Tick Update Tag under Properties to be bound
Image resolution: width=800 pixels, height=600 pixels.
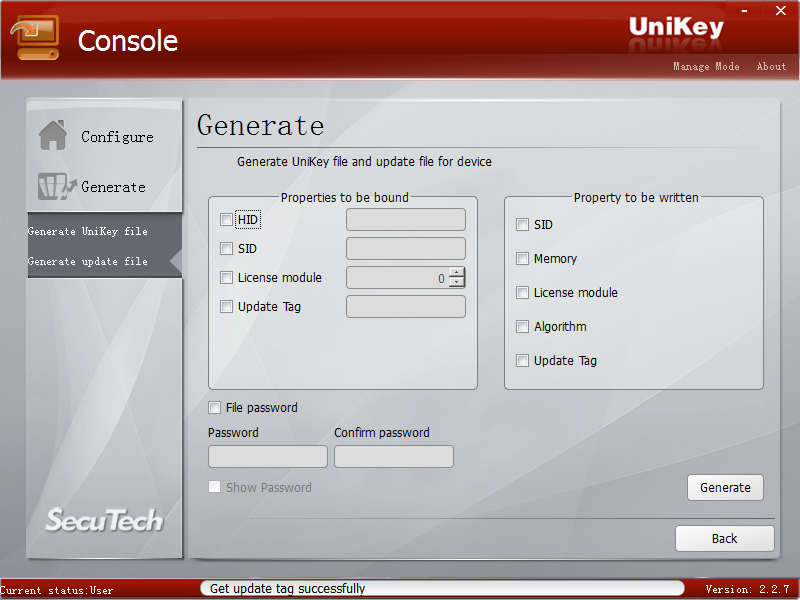tap(226, 307)
